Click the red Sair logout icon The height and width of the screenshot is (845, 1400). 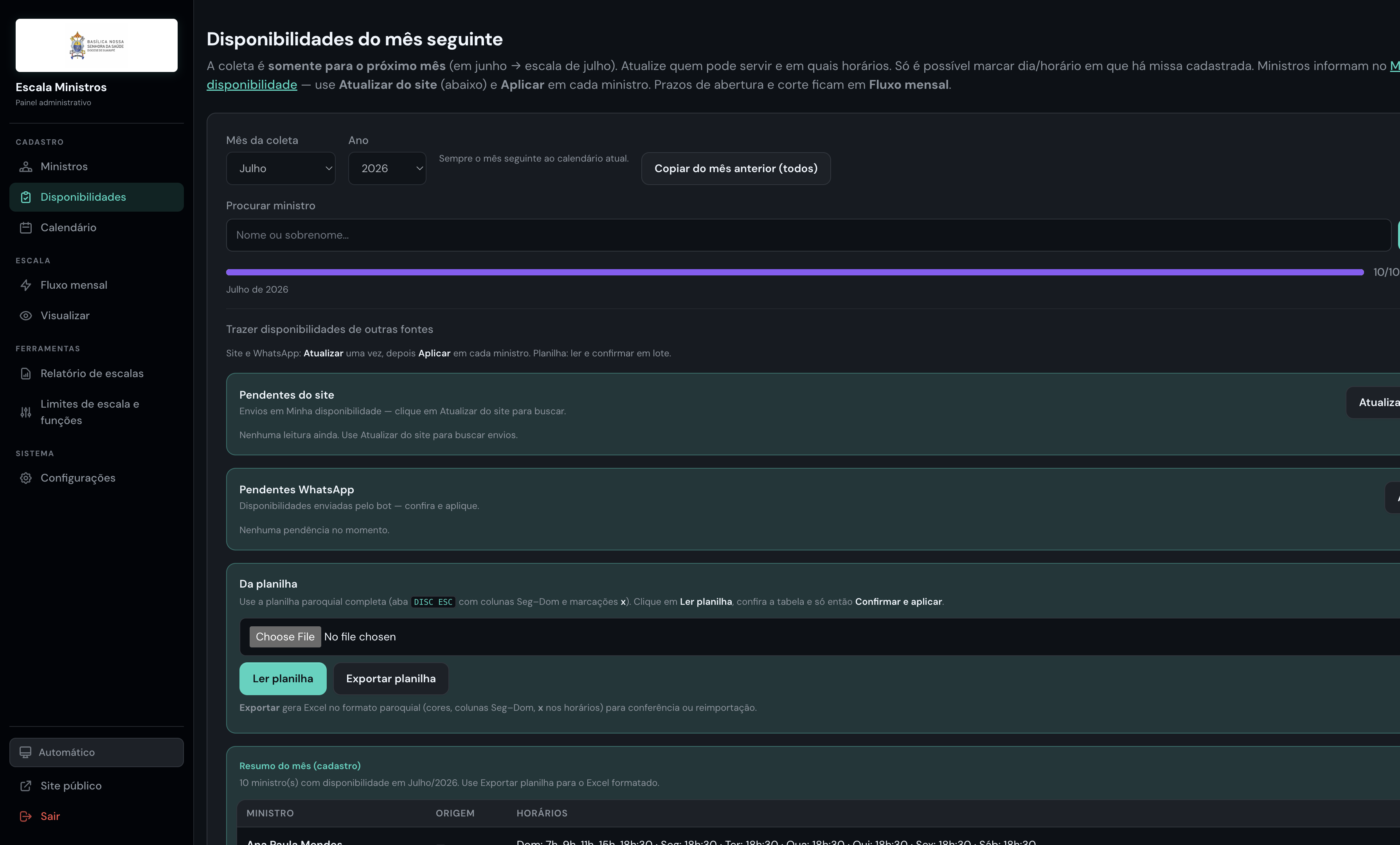tap(25, 816)
